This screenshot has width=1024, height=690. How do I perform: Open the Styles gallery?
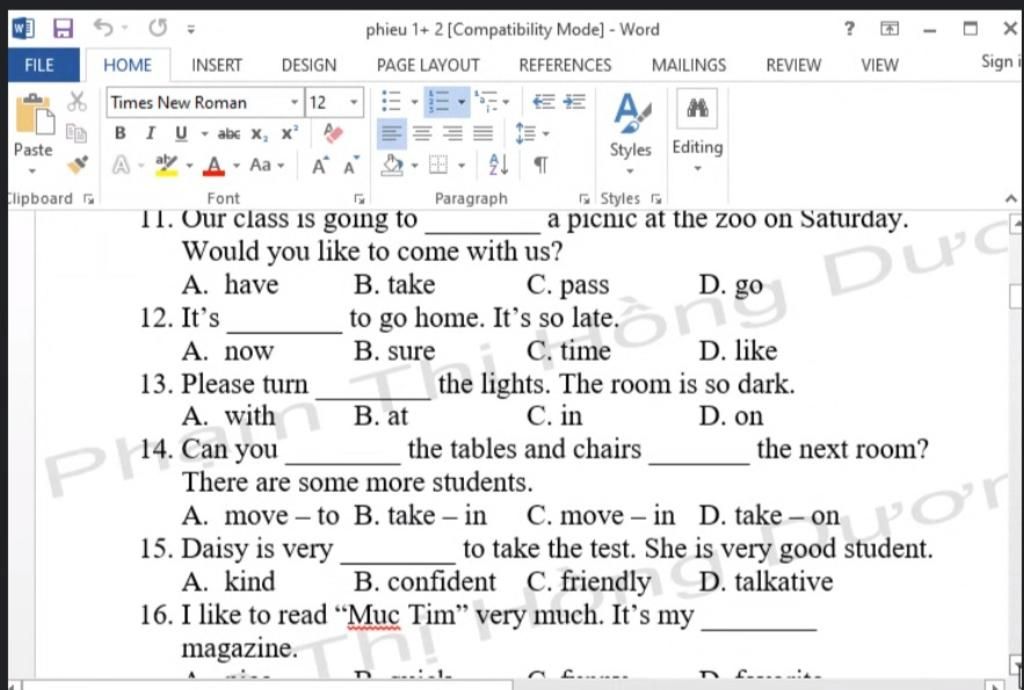click(x=630, y=134)
